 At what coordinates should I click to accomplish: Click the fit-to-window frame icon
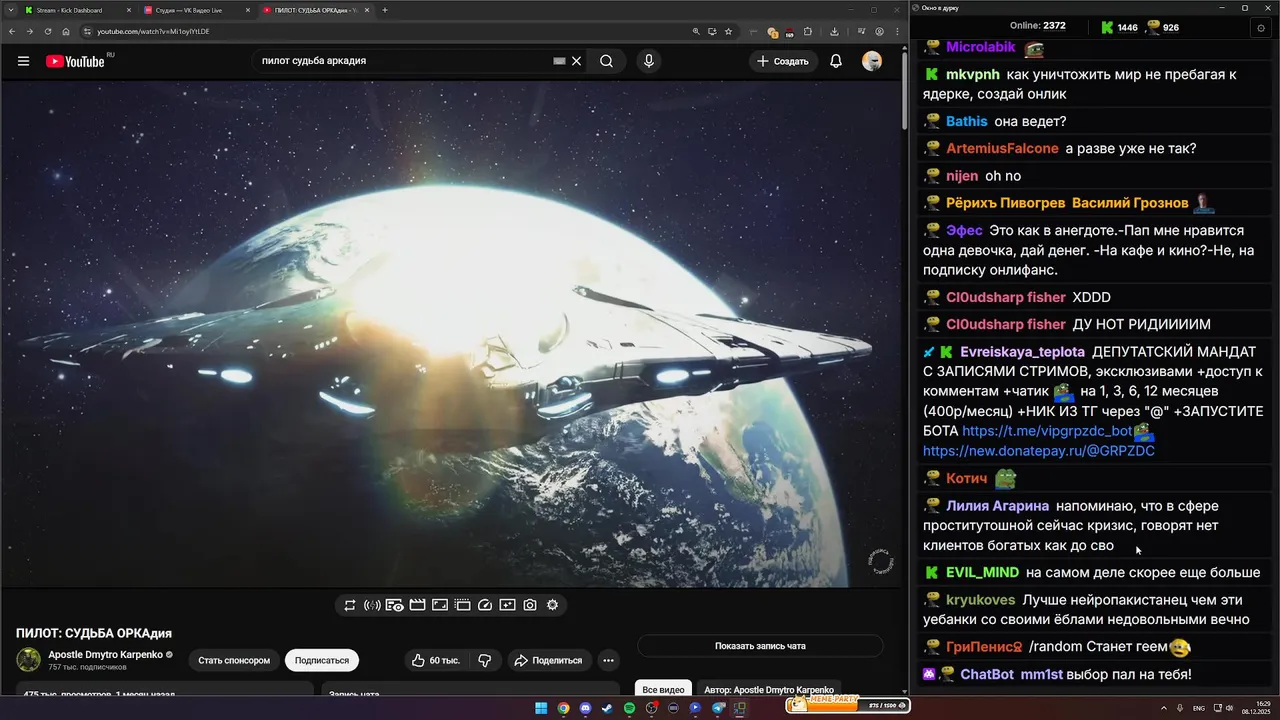pyautogui.click(x=440, y=605)
